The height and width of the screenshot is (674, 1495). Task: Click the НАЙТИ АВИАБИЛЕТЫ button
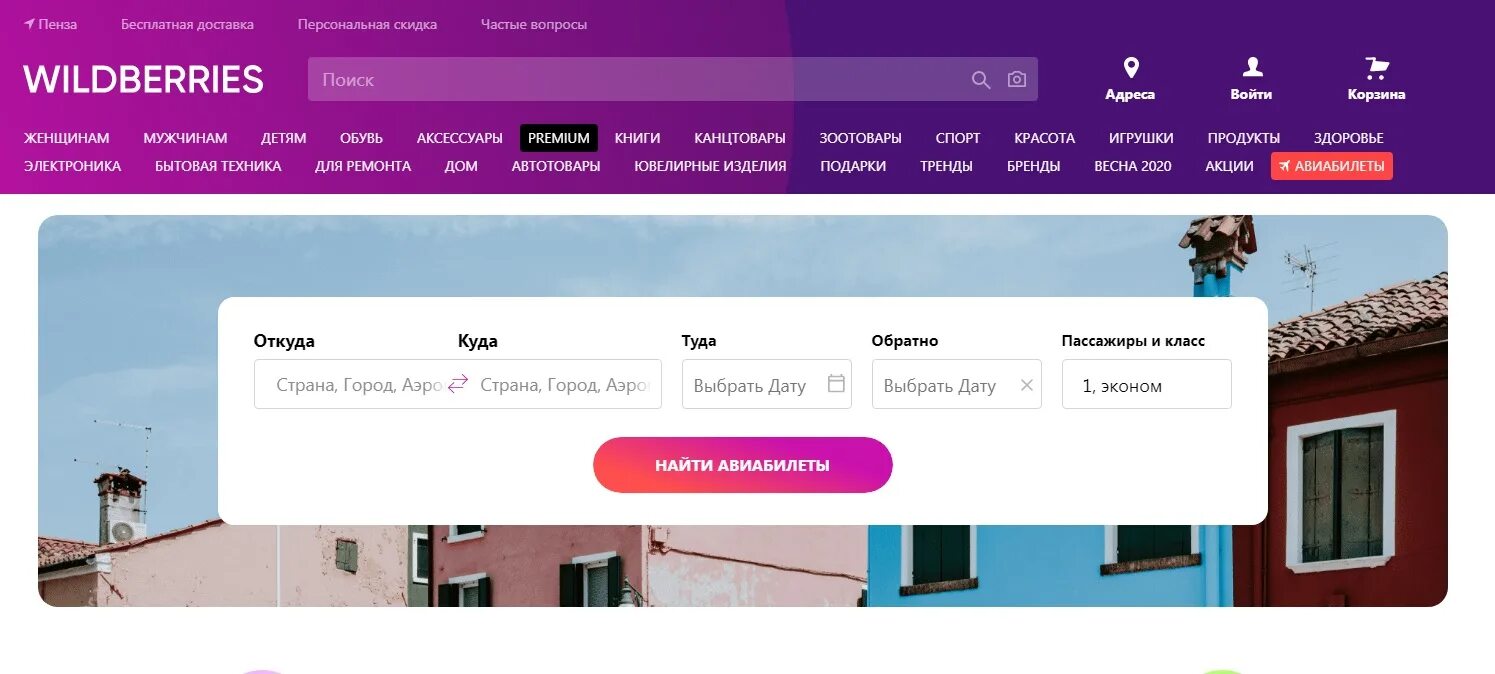coord(742,465)
